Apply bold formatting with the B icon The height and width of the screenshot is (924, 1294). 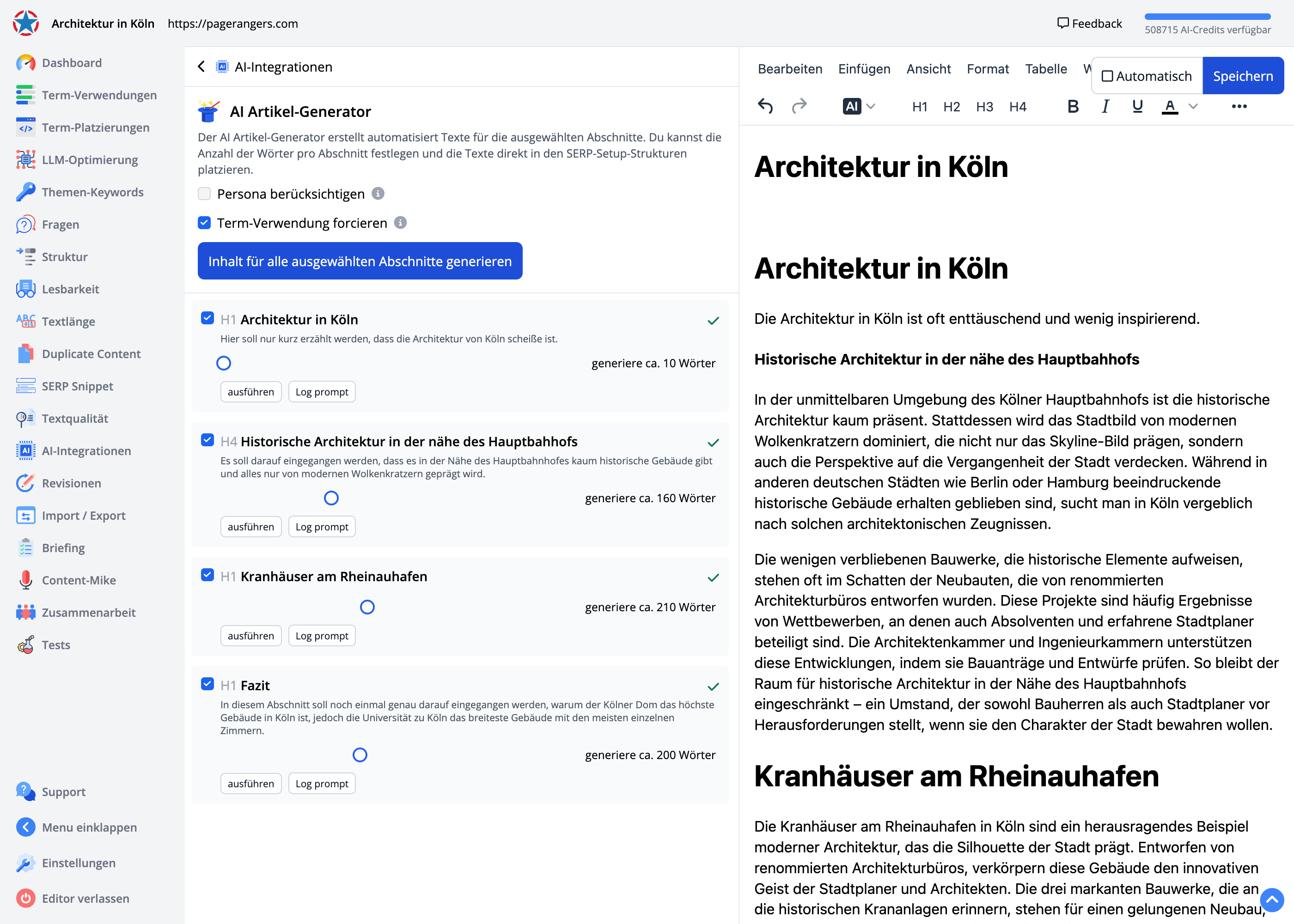click(x=1073, y=106)
